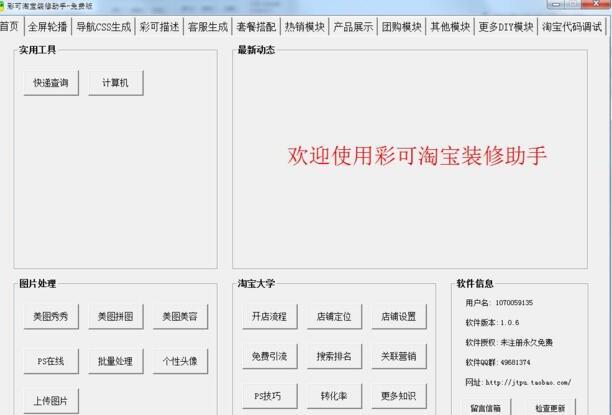Viewport: 612px width, 415px height.
Task: Click the PS技巧 button
Action: 269,396
